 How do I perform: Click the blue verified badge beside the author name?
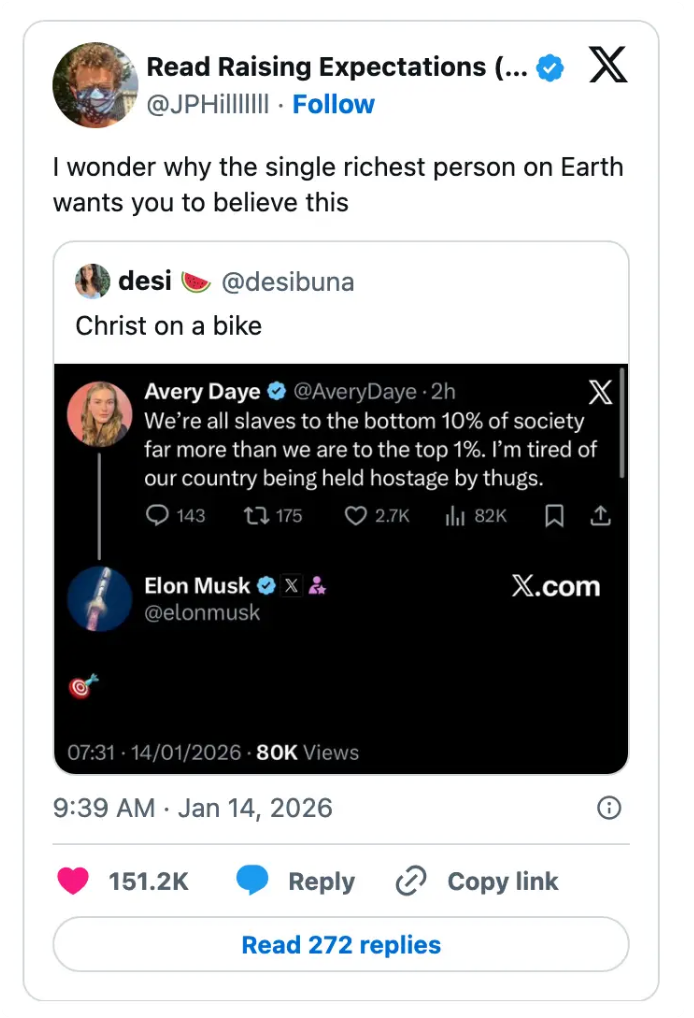[550, 67]
